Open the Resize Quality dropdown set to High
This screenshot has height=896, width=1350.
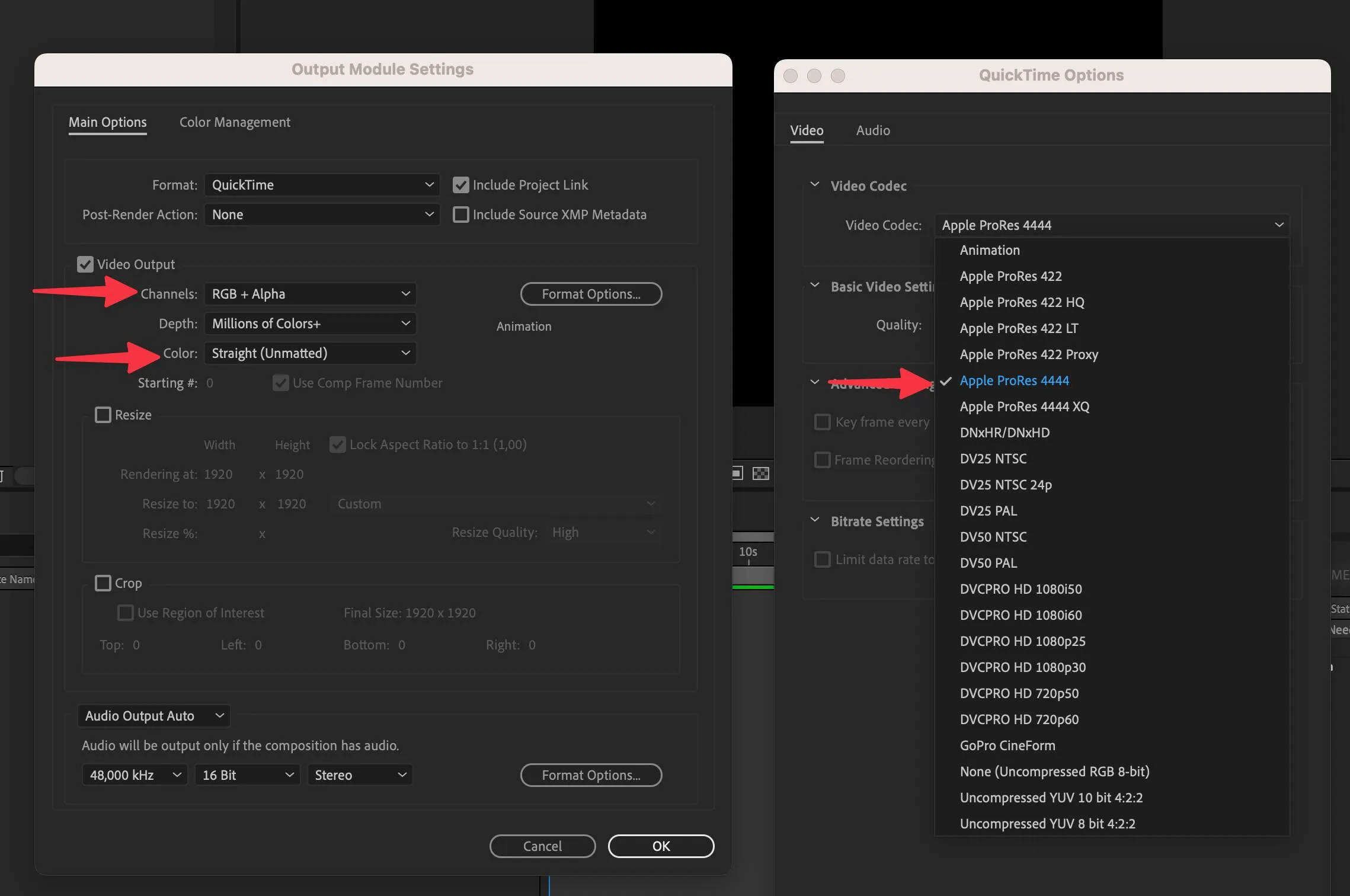point(603,532)
